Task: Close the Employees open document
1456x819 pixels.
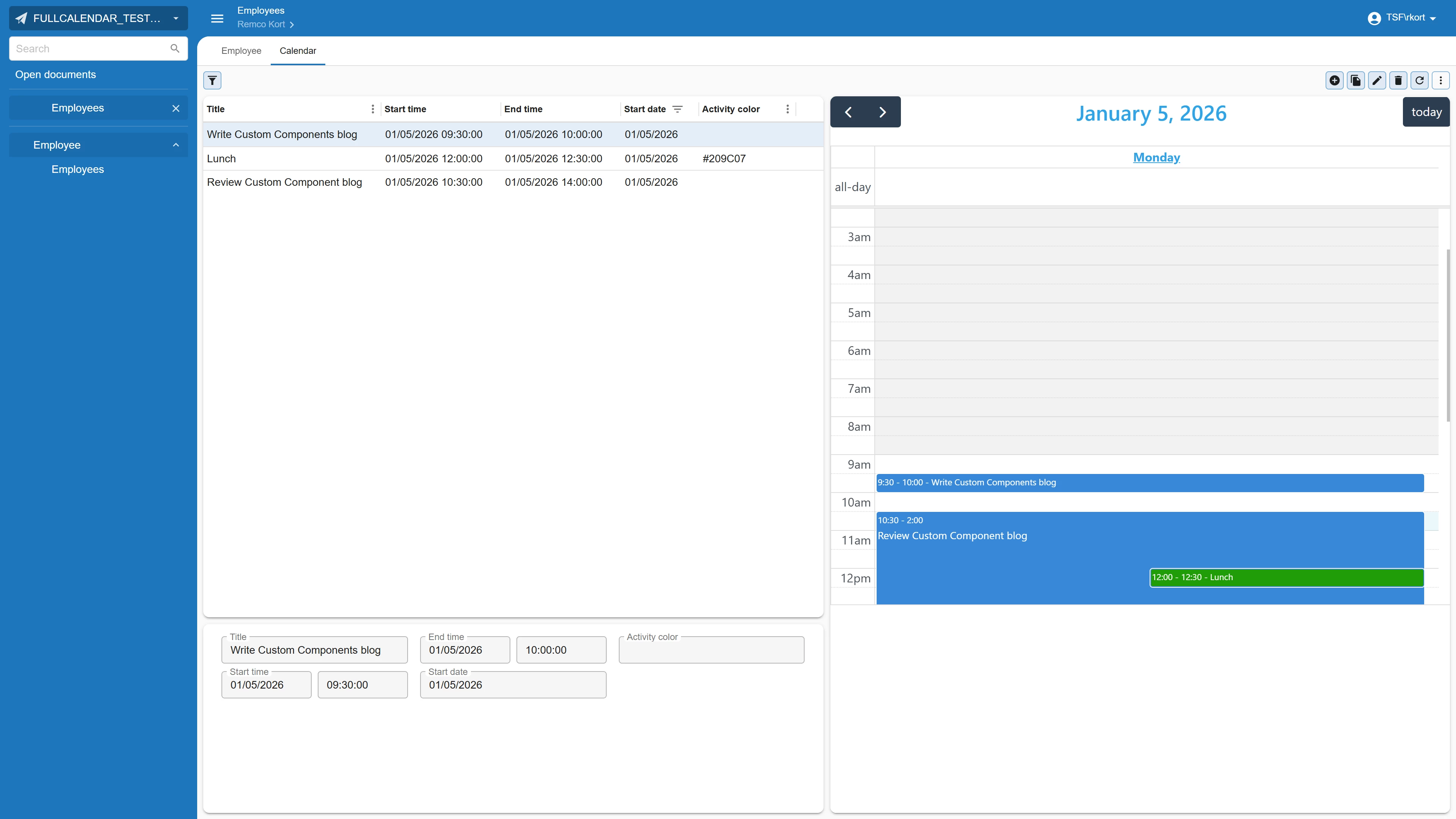Action: [176, 108]
